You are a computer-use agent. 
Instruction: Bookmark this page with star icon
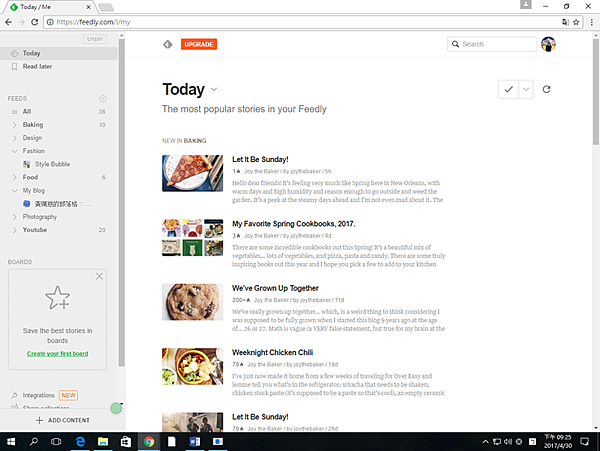coord(576,22)
